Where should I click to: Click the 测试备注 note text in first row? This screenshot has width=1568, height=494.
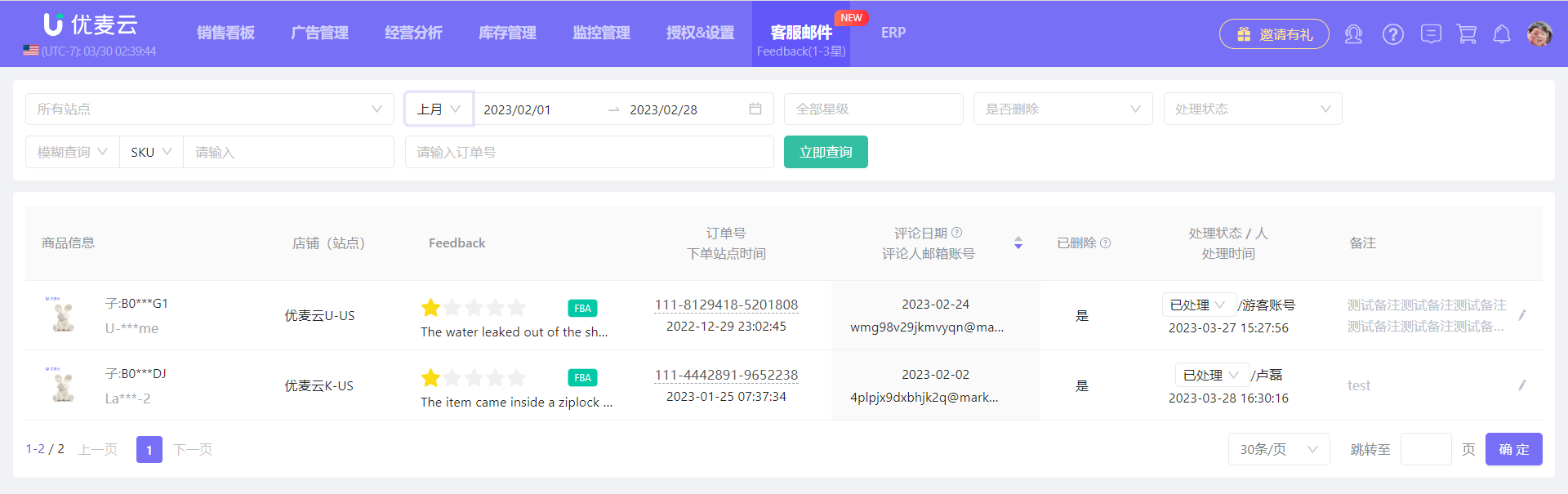pyautogui.click(x=1427, y=315)
